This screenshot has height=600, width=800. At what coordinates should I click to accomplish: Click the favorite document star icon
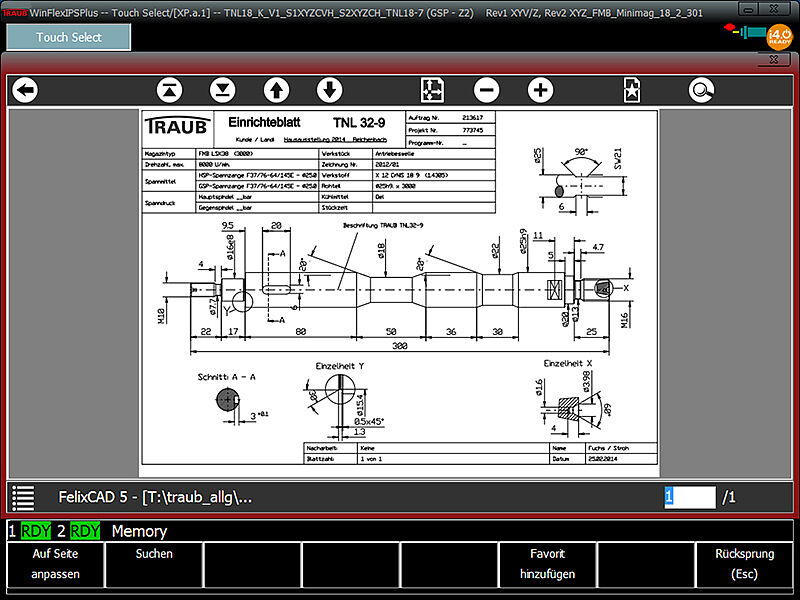(x=632, y=91)
